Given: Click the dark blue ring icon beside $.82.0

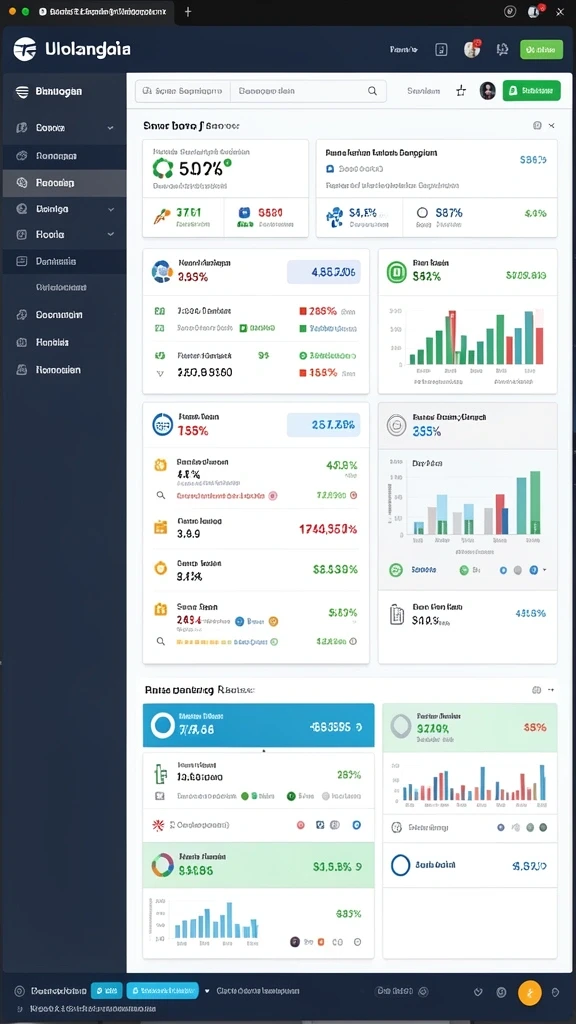Looking at the screenshot, I should tap(400, 865).
